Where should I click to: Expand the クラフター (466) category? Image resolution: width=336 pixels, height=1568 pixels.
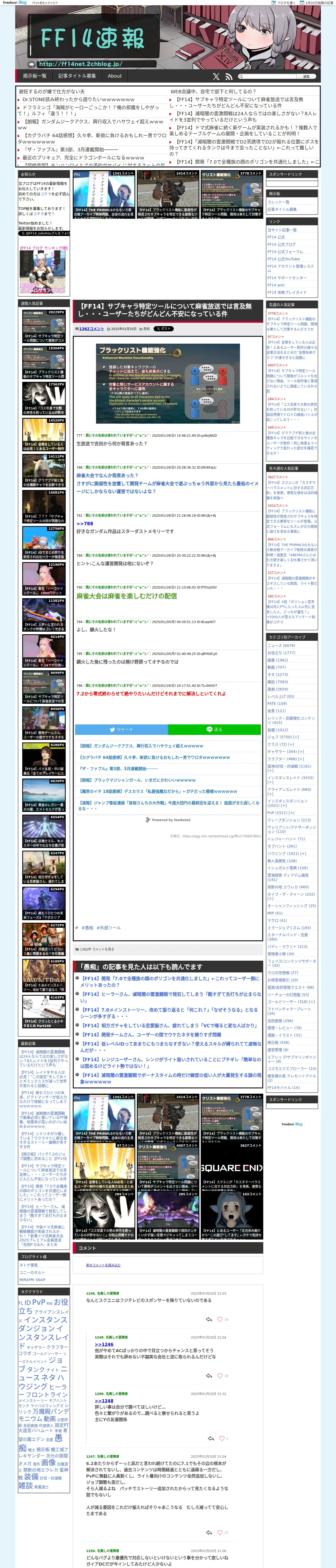coord(301,759)
